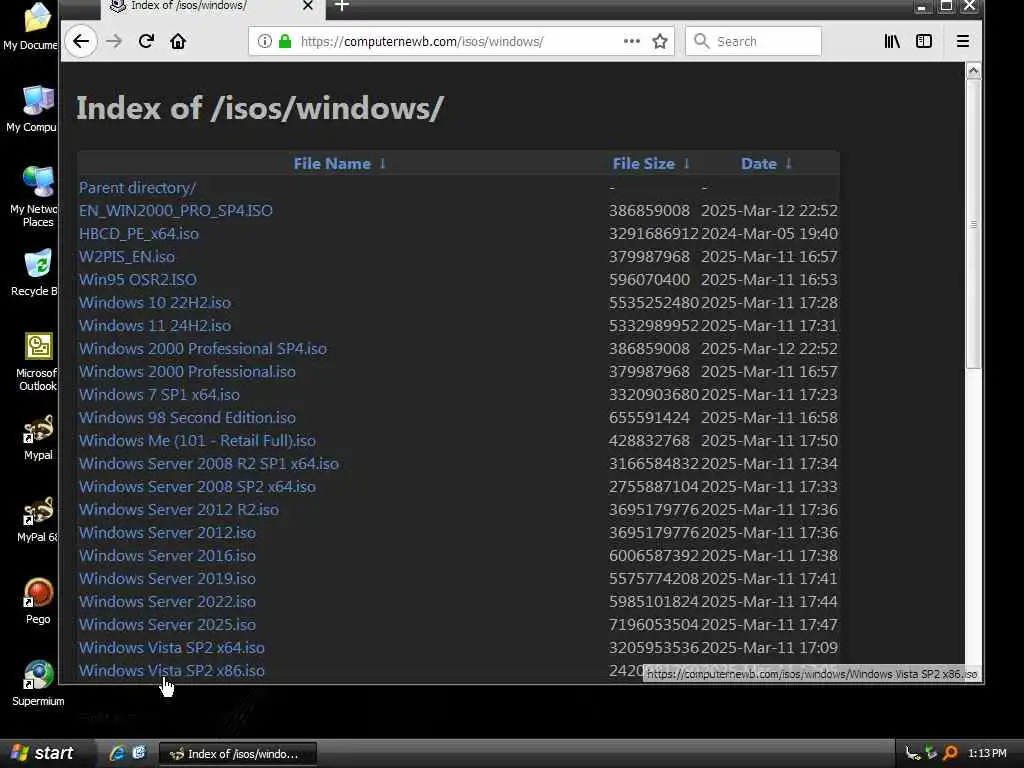Screen dimensions: 1024x768
Task: Close the Index of /isos/windows/ tab
Action: pyautogui.click(x=308, y=7)
